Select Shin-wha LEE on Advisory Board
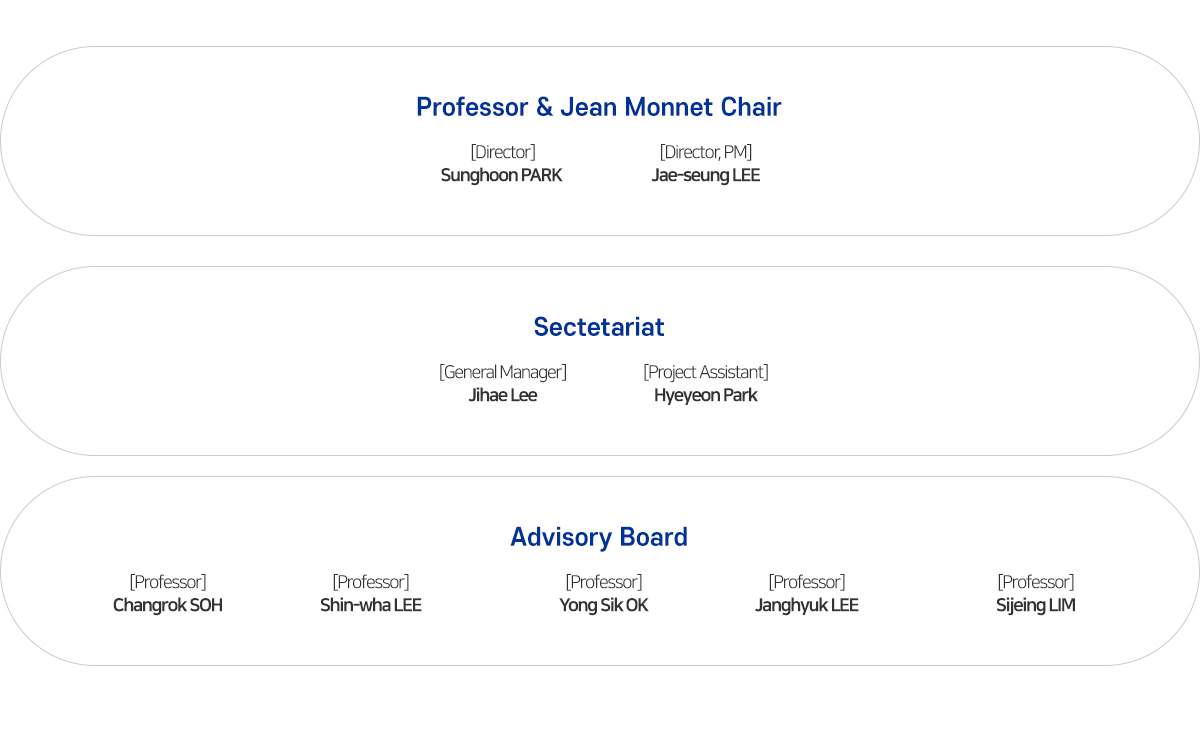The width and height of the screenshot is (1200, 735). point(370,605)
